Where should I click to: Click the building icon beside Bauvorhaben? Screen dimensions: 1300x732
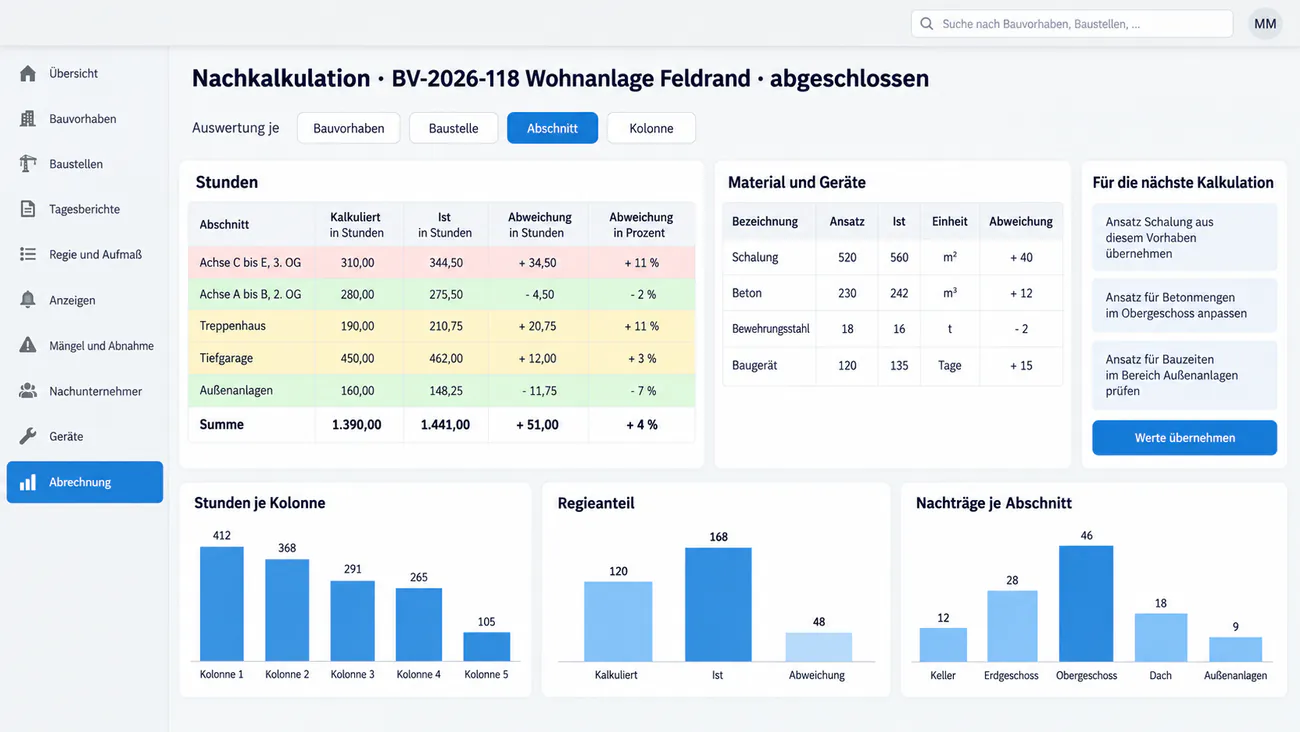[x=28, y=119]
